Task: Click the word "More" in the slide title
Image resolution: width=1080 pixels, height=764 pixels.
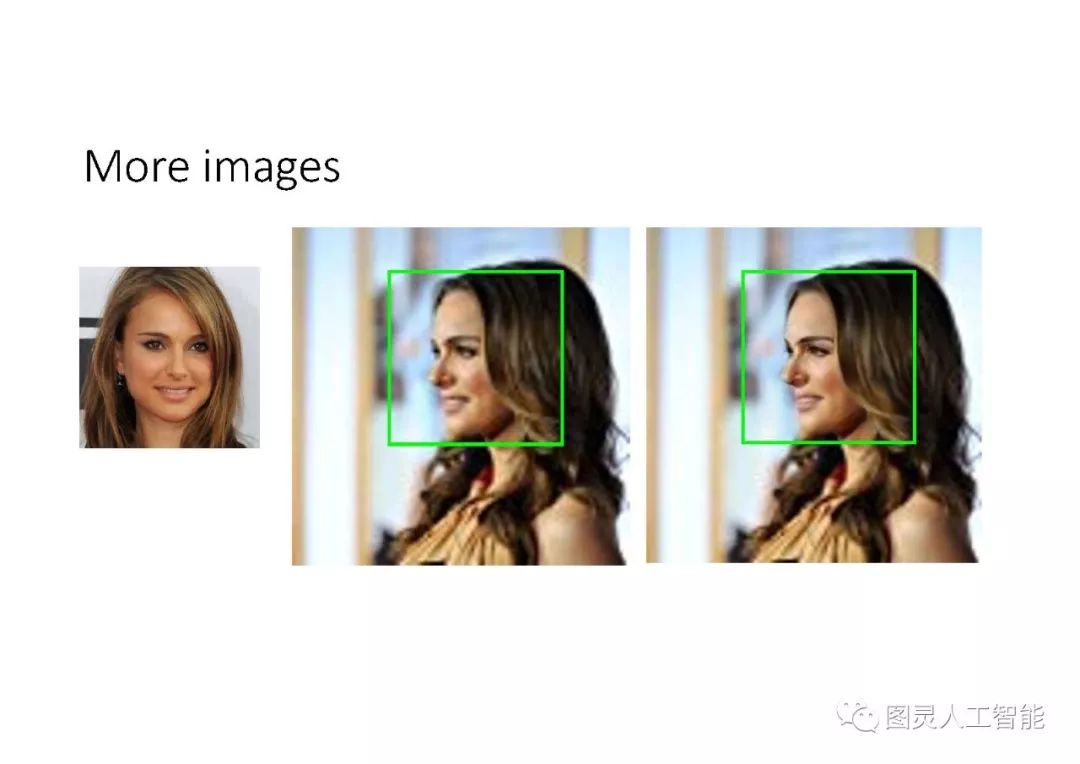Action: (136, 166)
